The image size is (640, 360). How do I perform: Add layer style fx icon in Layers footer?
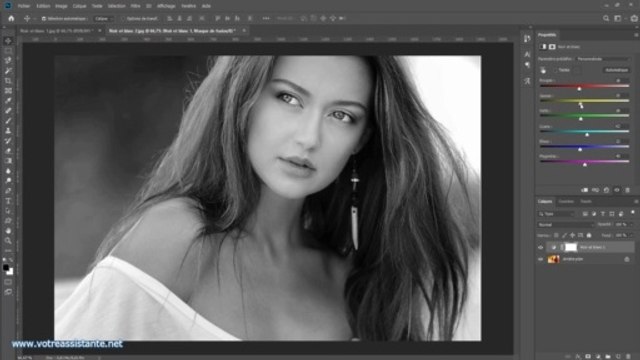[x=578, y=356]
